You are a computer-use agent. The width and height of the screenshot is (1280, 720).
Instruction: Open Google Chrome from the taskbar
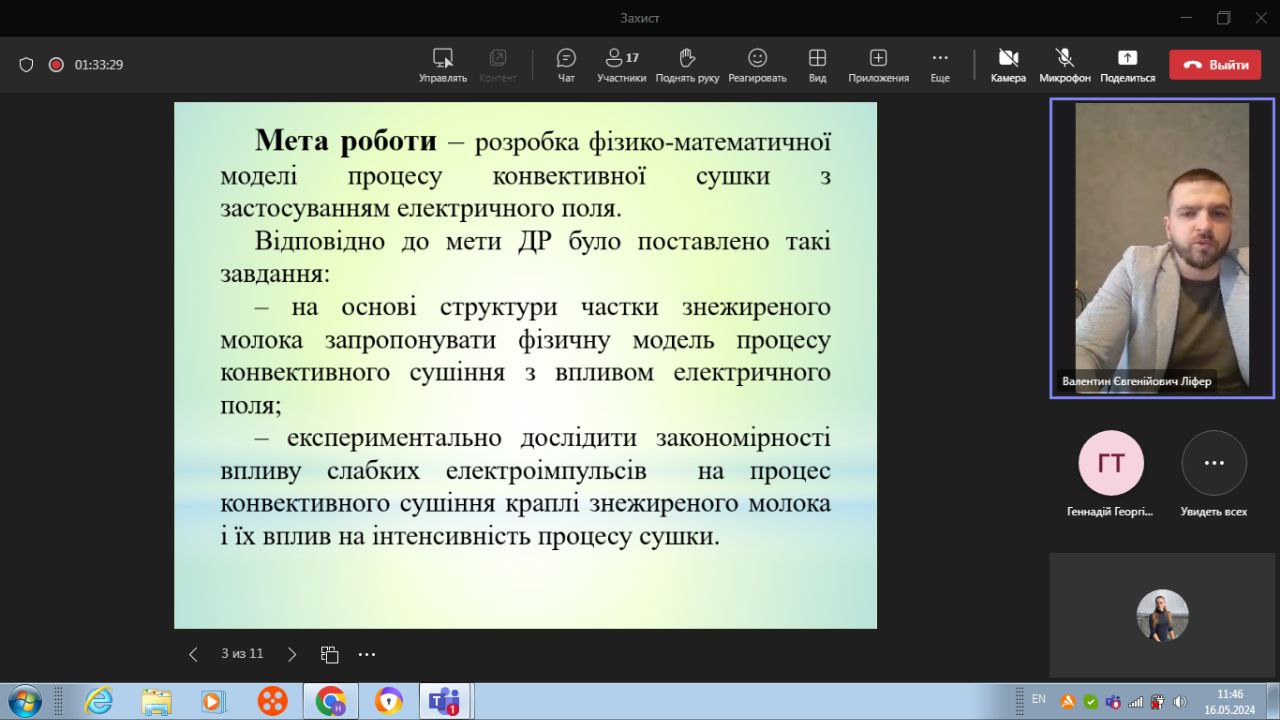point(330,701)
